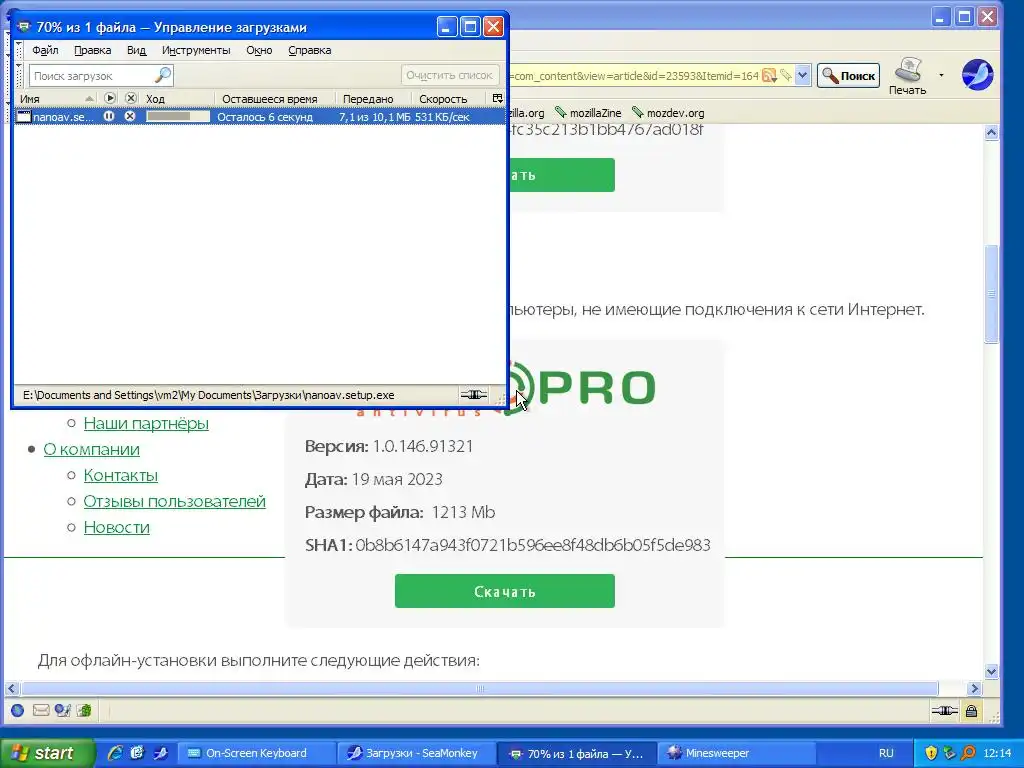Open the Окно menu
Viewport: 1024px width, 768px height.
click(x=259, y=50)
